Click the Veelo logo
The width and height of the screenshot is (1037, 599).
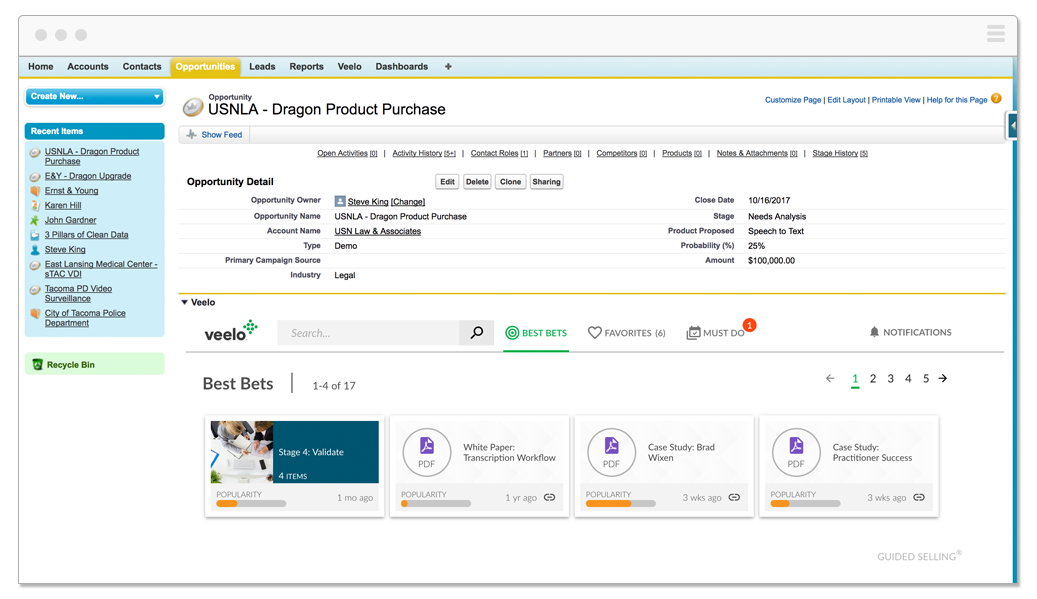[231, 332]
